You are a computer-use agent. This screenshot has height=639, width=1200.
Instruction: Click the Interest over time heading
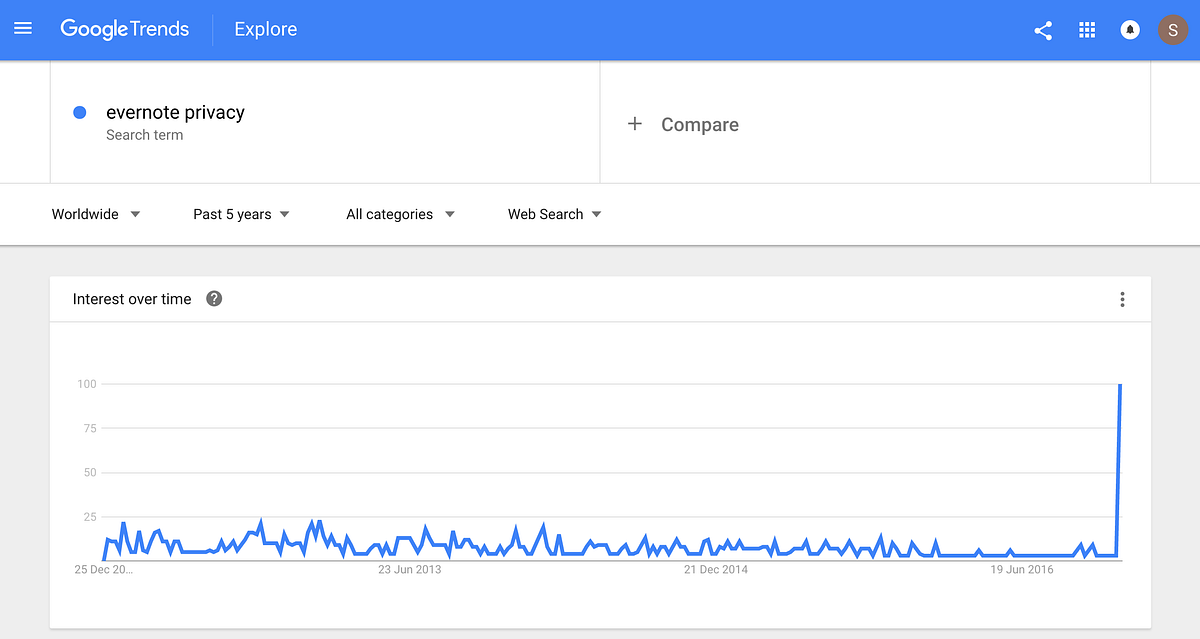point(132,299)
